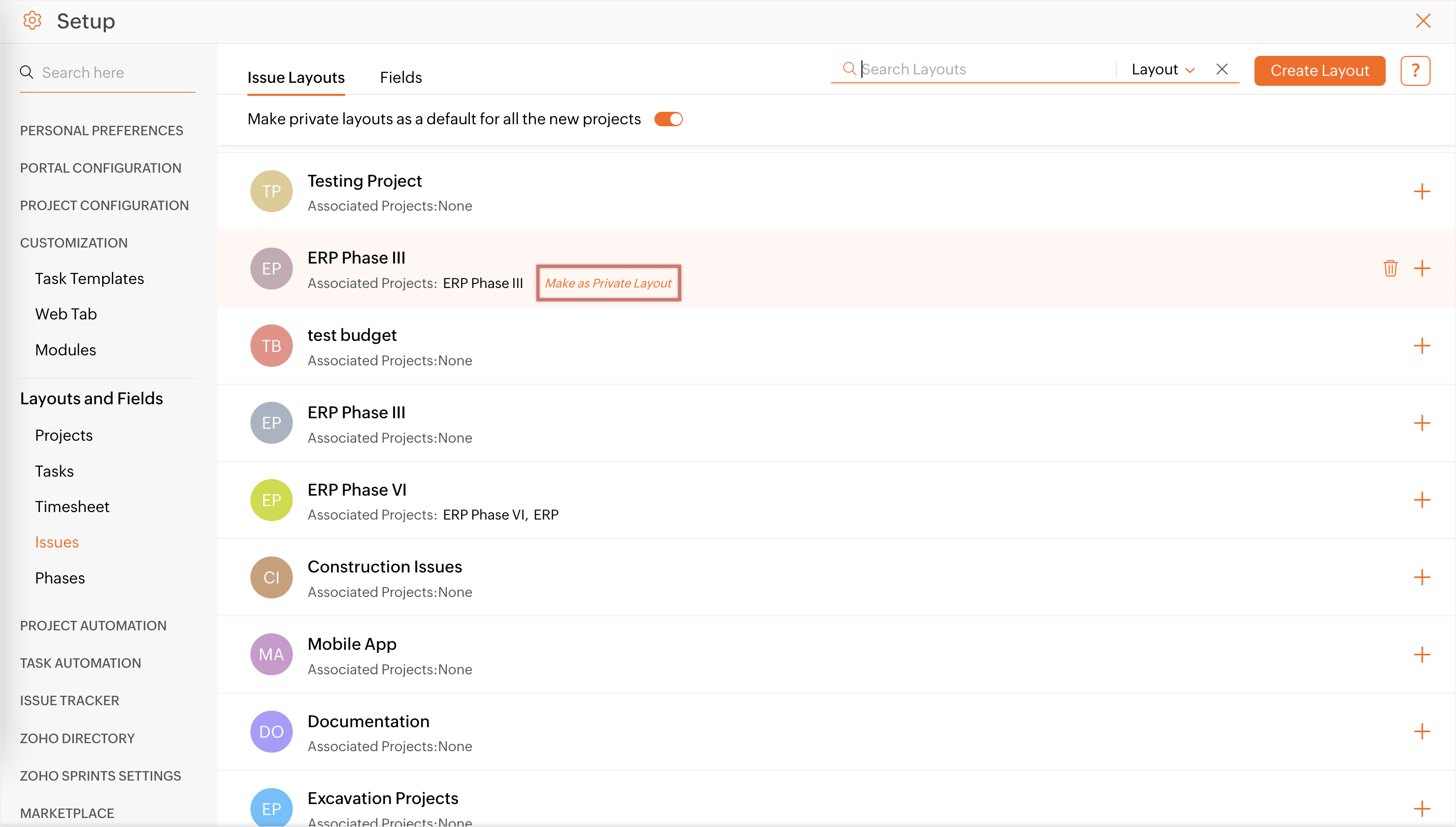Clear the layout search with the X icon

pyautogui.click(x=1222, y=69)
